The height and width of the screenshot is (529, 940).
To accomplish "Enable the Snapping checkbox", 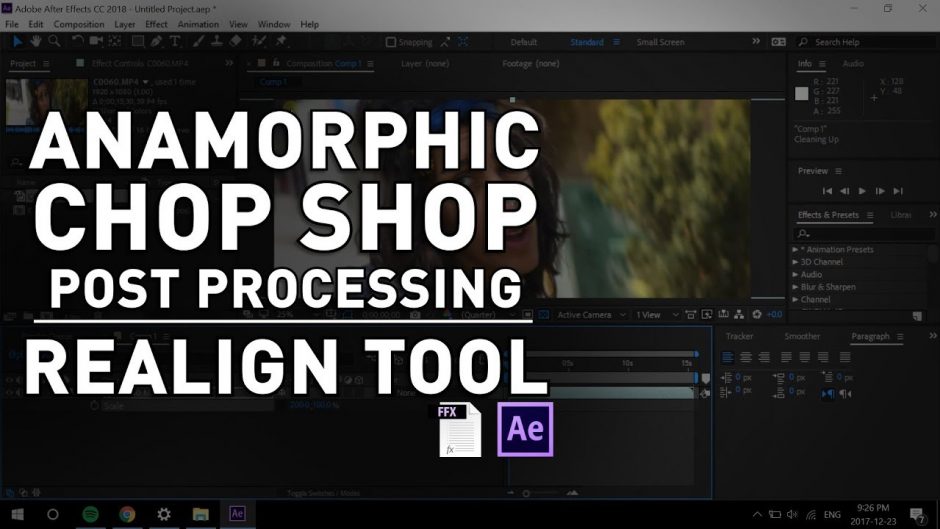I will (391, 42).
